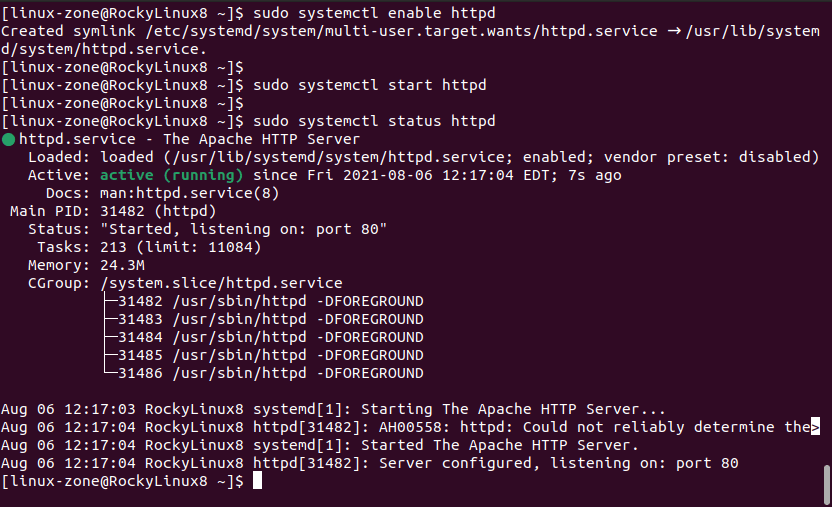832x507 pixels.
Task: Select process 31486 in CGroup tree
Action: 271,373
